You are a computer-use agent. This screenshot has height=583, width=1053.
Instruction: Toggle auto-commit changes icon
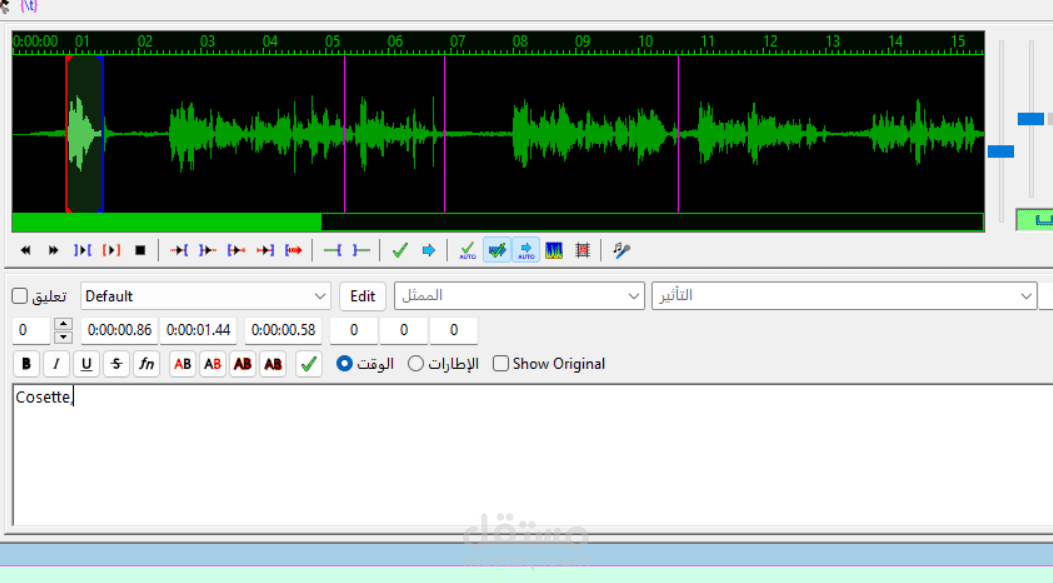467,251
